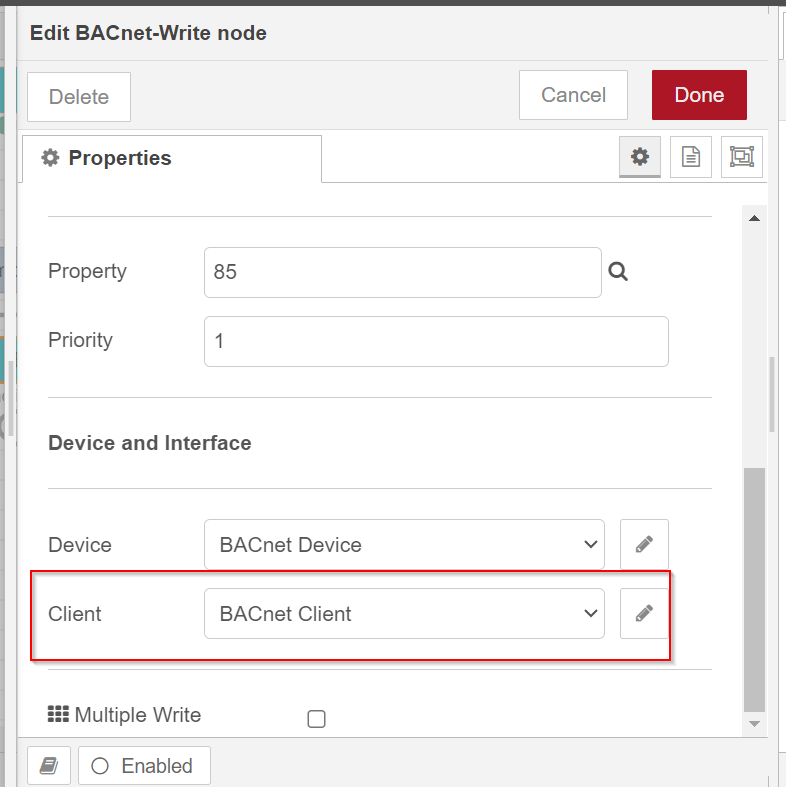Focus the Priority input field
This screenshot has width=786, height=787.
pos(436,341)
